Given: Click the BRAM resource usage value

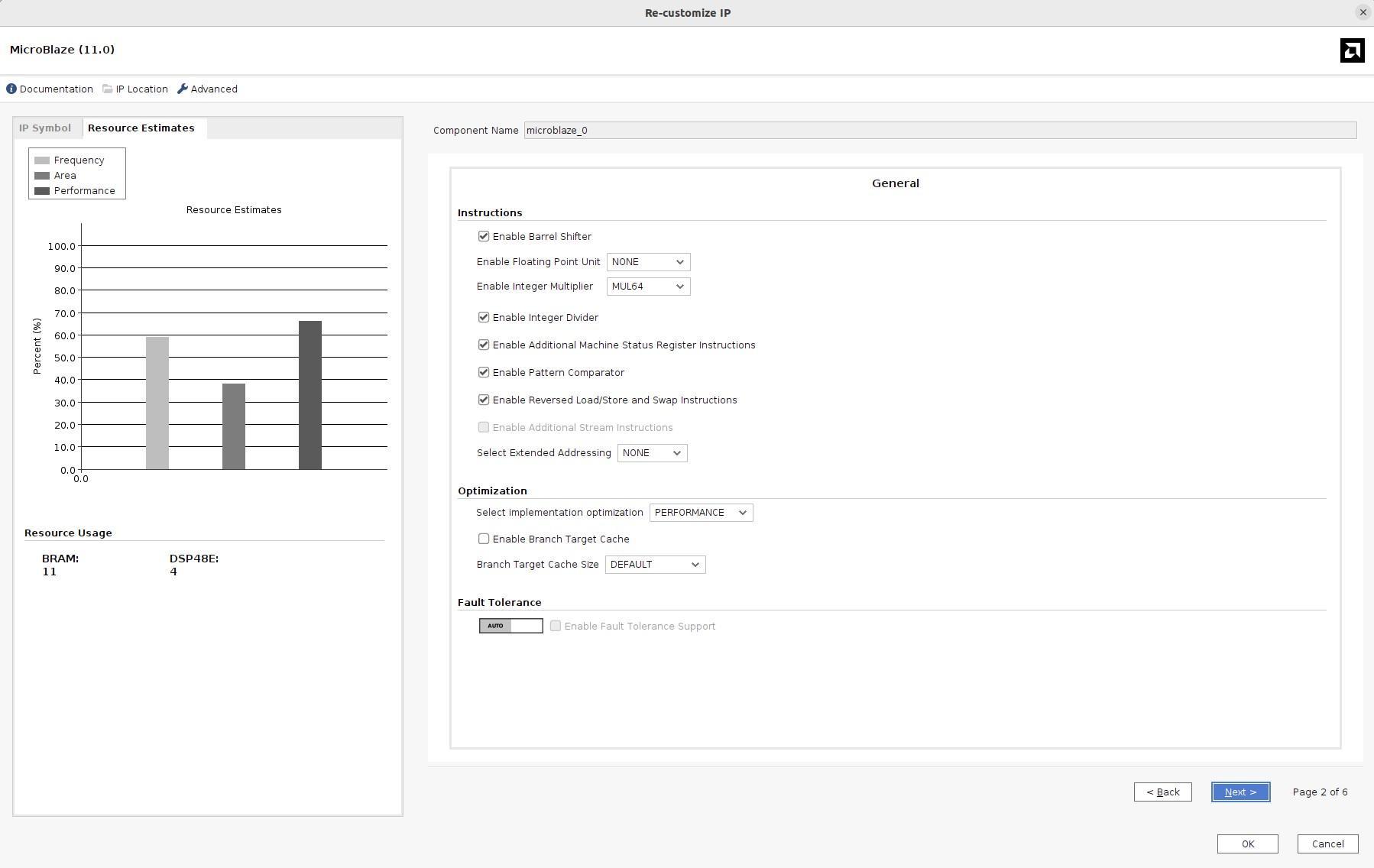Looking at the screenshot, I should (x=50, y=572).
